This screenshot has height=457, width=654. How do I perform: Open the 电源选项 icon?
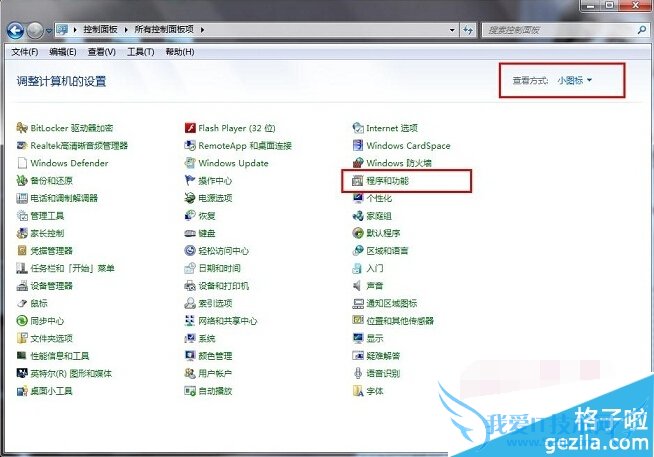click(190, 198)
